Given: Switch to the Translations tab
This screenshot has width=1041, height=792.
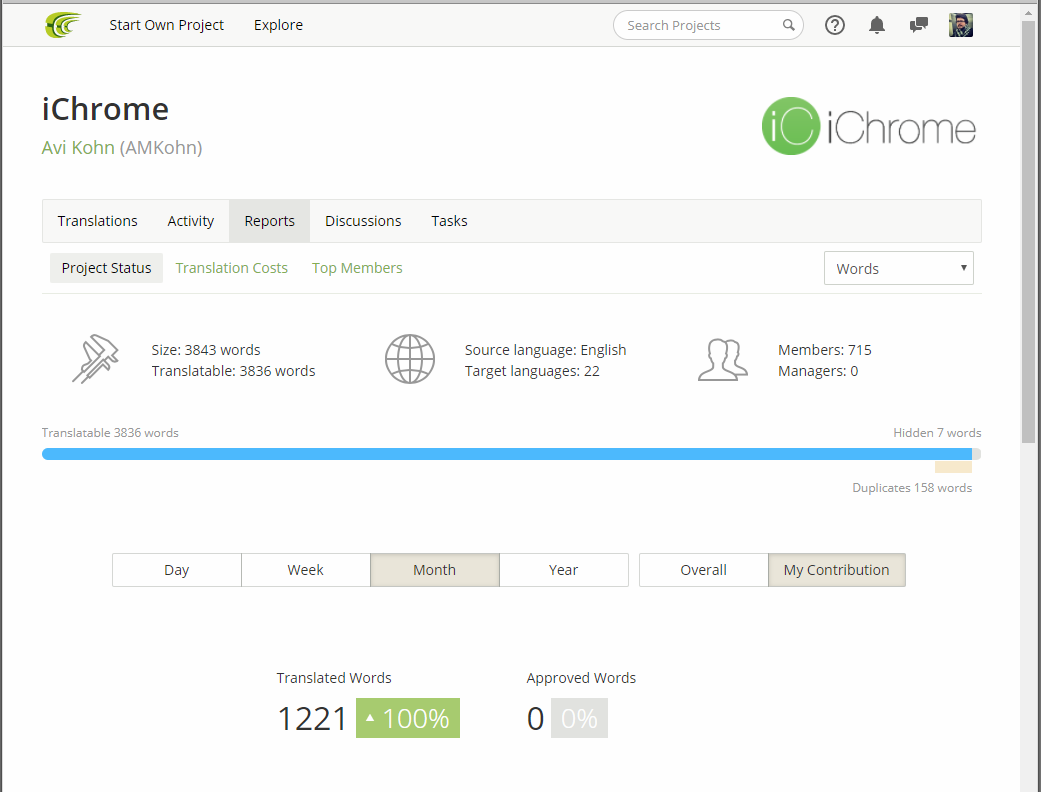Looking at the screenshot, I should pos(97,221).
